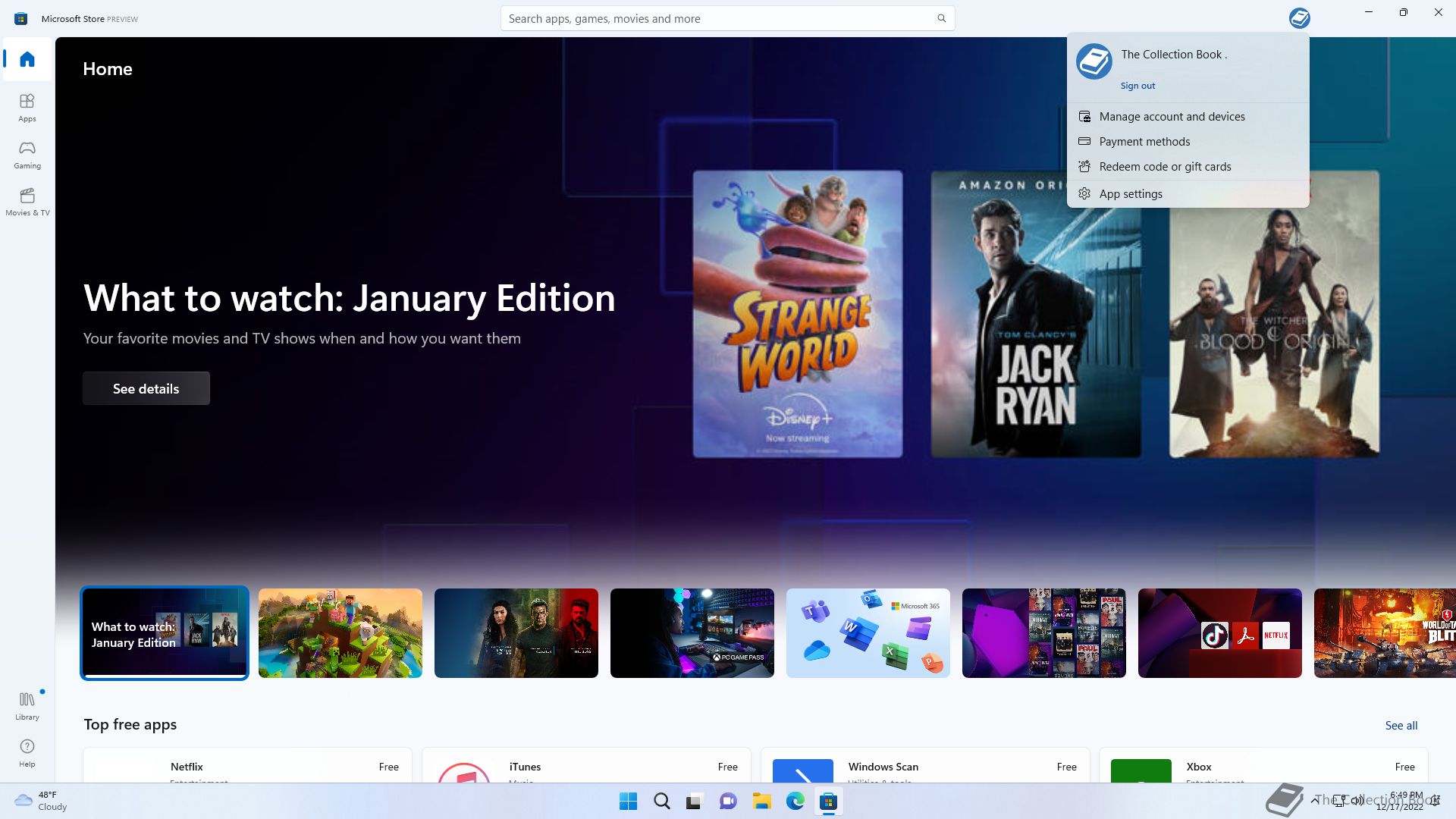This screenshot has width=1456, height=819.
Task: Open the Gaming section in sidebar
Action: click(x=27, y=155)
